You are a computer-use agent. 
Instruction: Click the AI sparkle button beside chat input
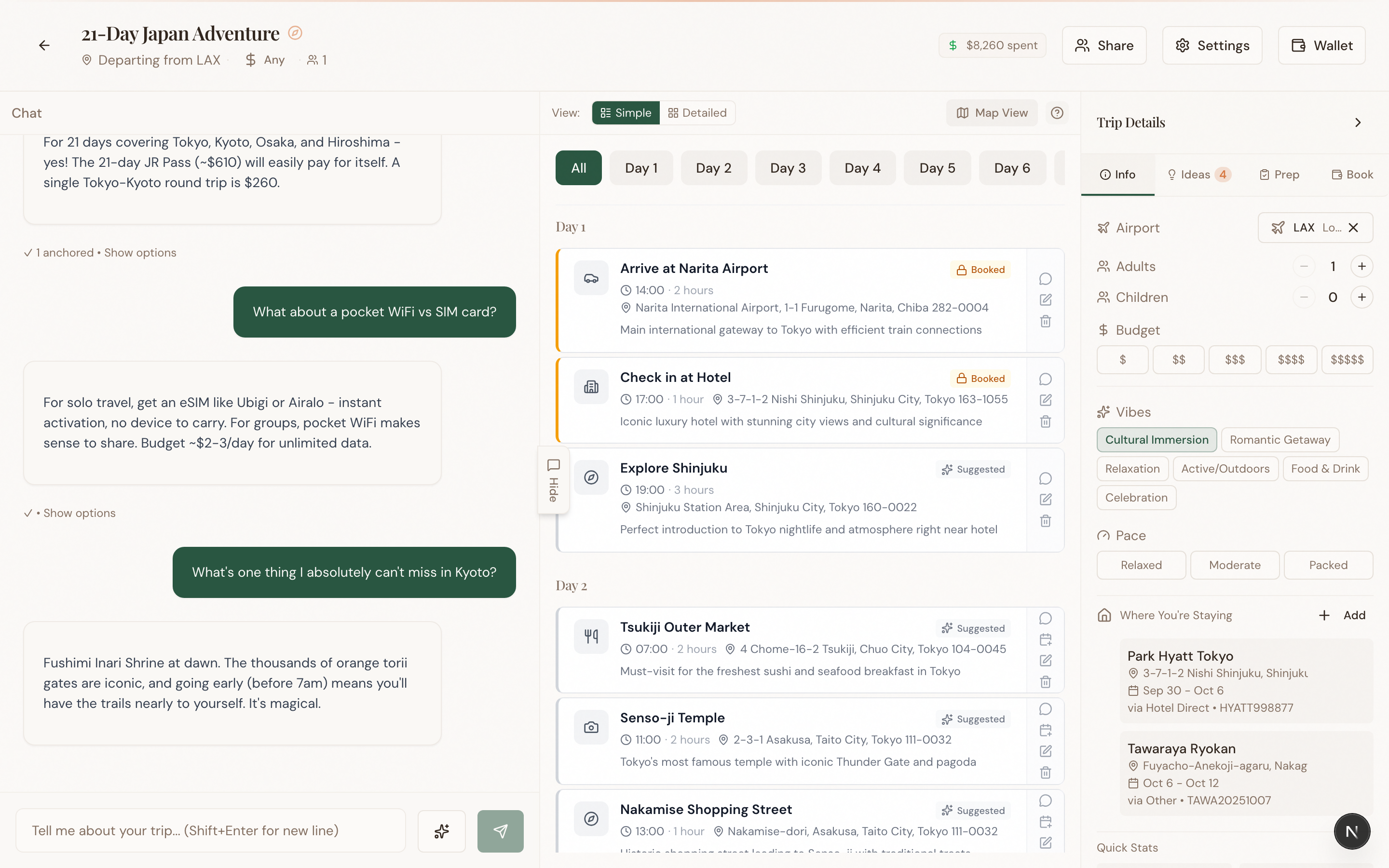click(441, 831)
